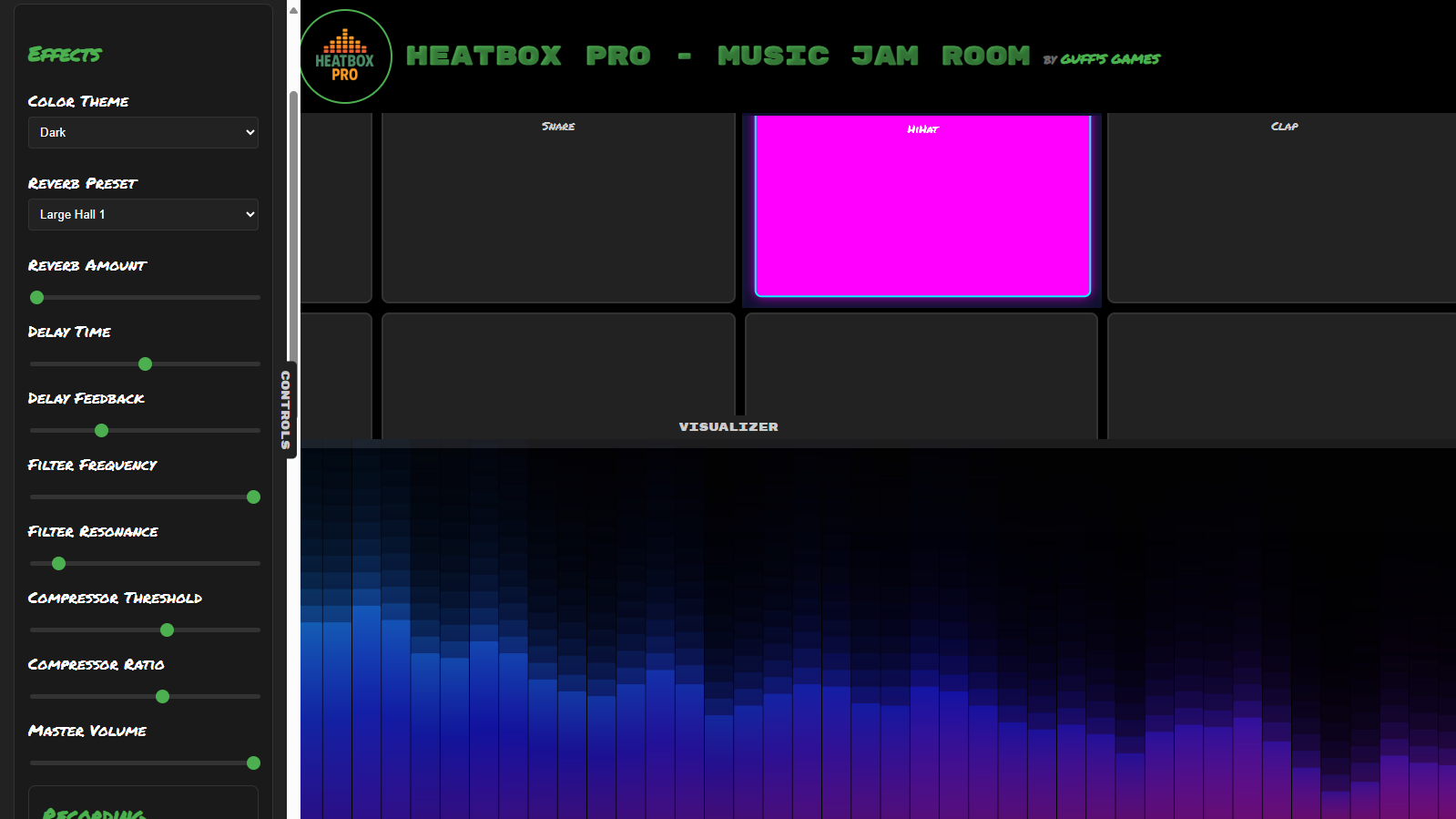
Task: Trigger the Snare drum pad
Action: click(558, 208)
